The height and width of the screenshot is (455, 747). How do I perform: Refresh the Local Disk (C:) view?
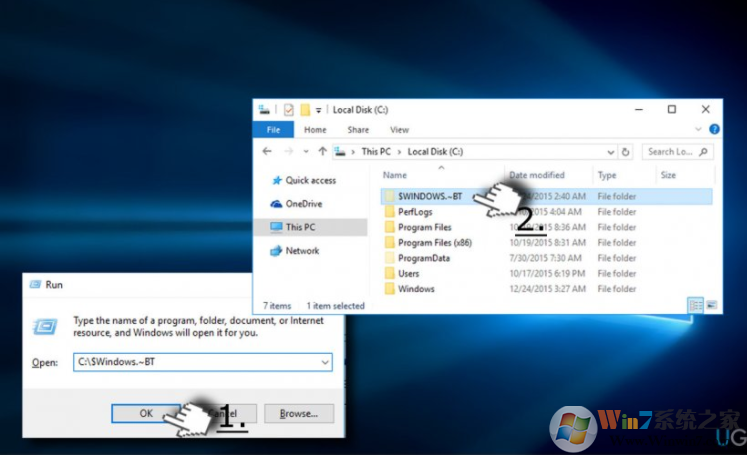(x=626, y=152)
